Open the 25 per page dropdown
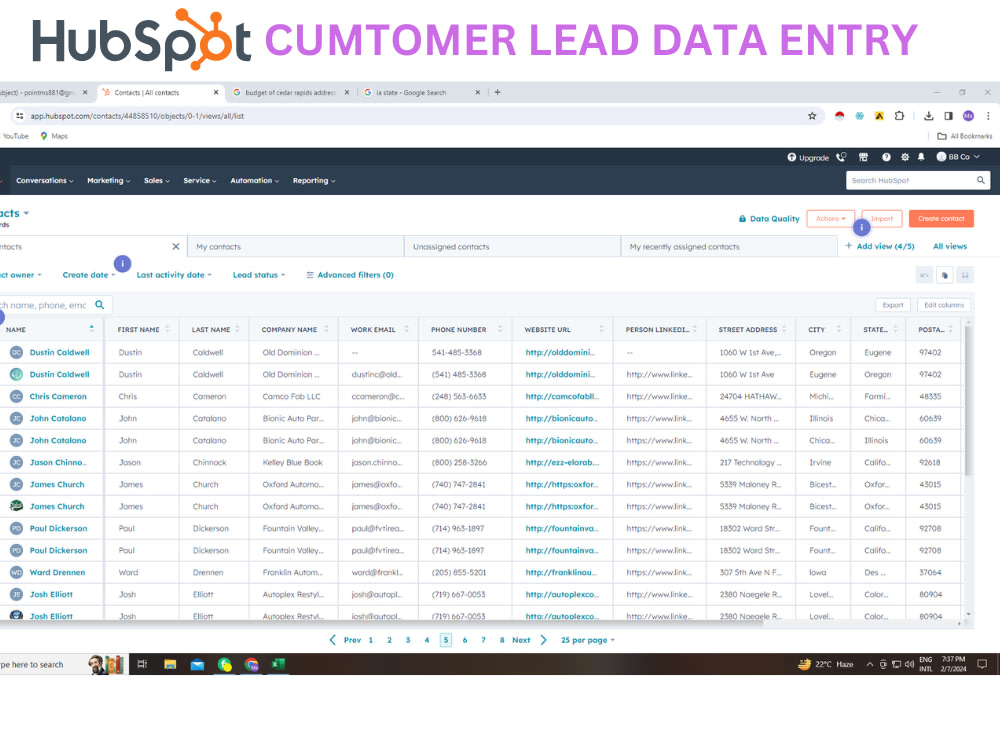The width and height of the screenshot is (1000, 750). pos(587,640)
